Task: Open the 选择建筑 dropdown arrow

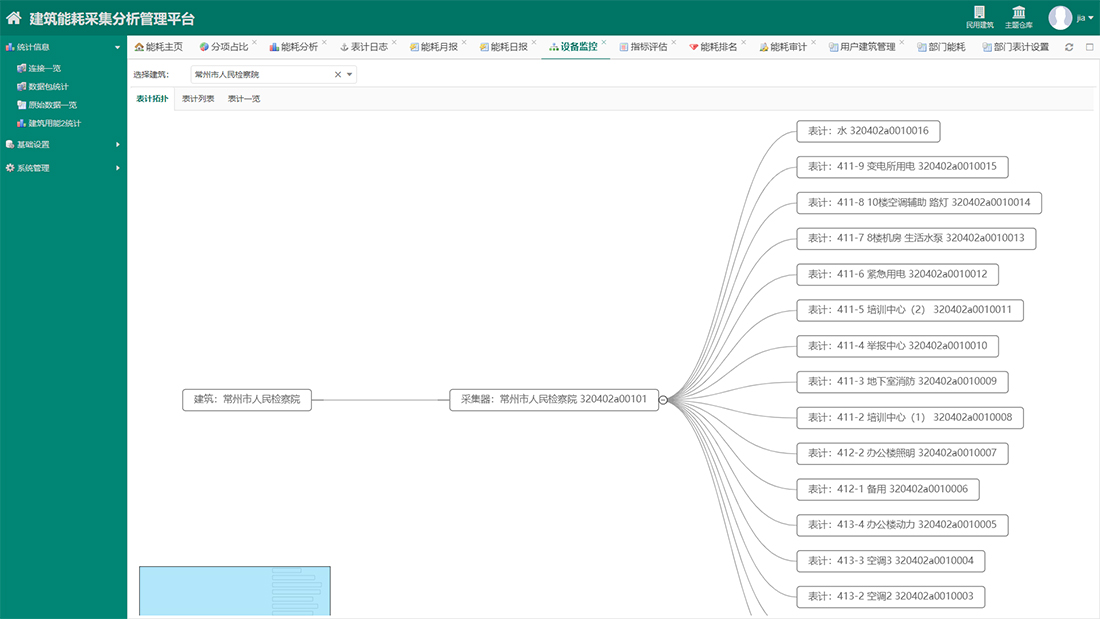Action: click(x=349, y=74)
